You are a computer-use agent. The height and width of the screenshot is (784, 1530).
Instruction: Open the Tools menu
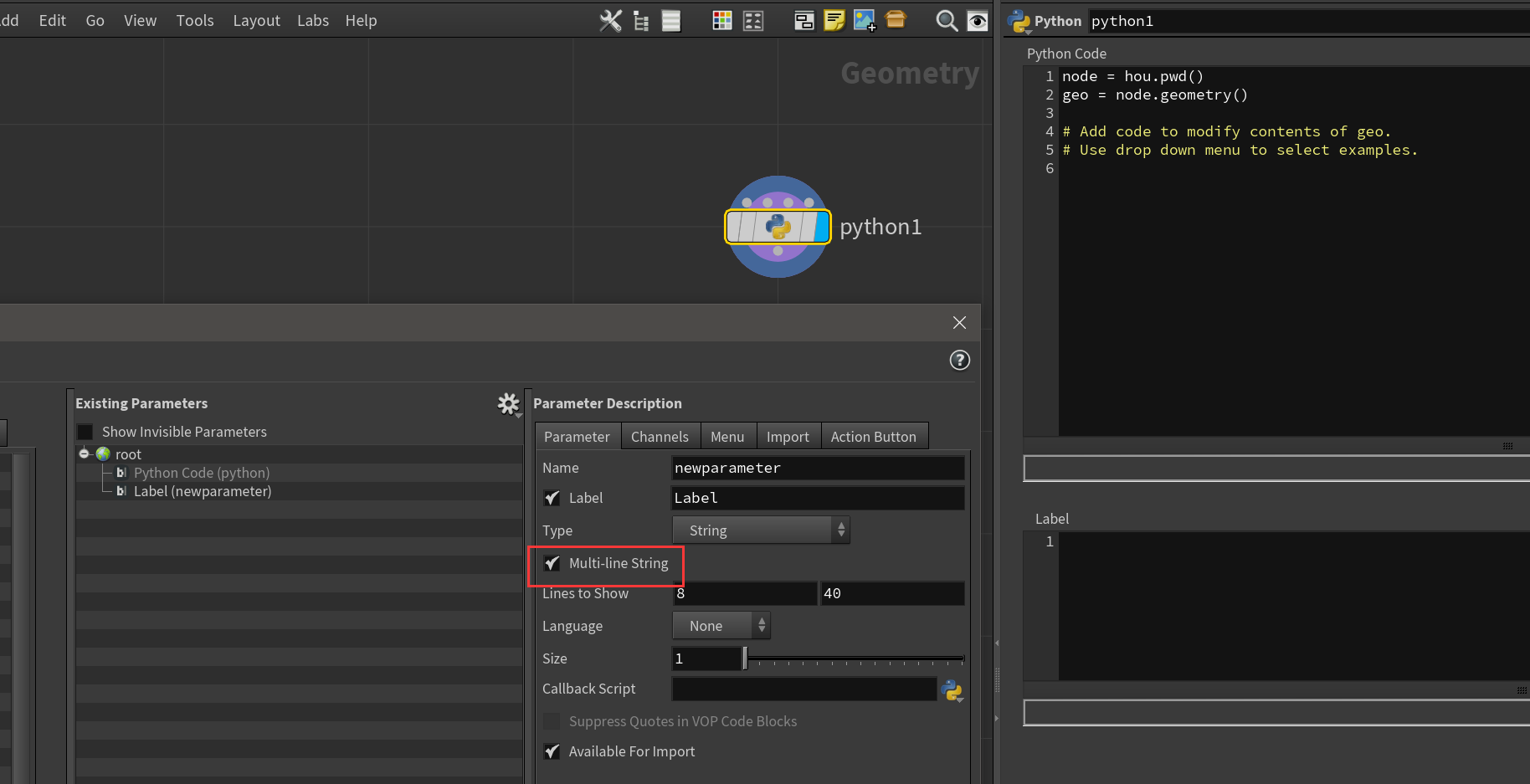195,21
